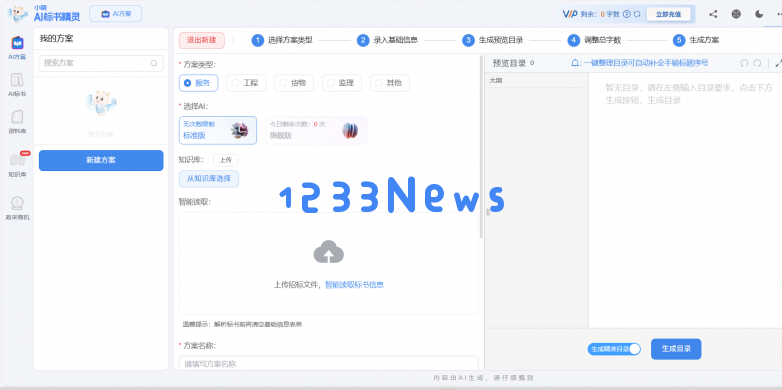
Task: Select the 监理 plan type
Action: click(x=342, y=83)
